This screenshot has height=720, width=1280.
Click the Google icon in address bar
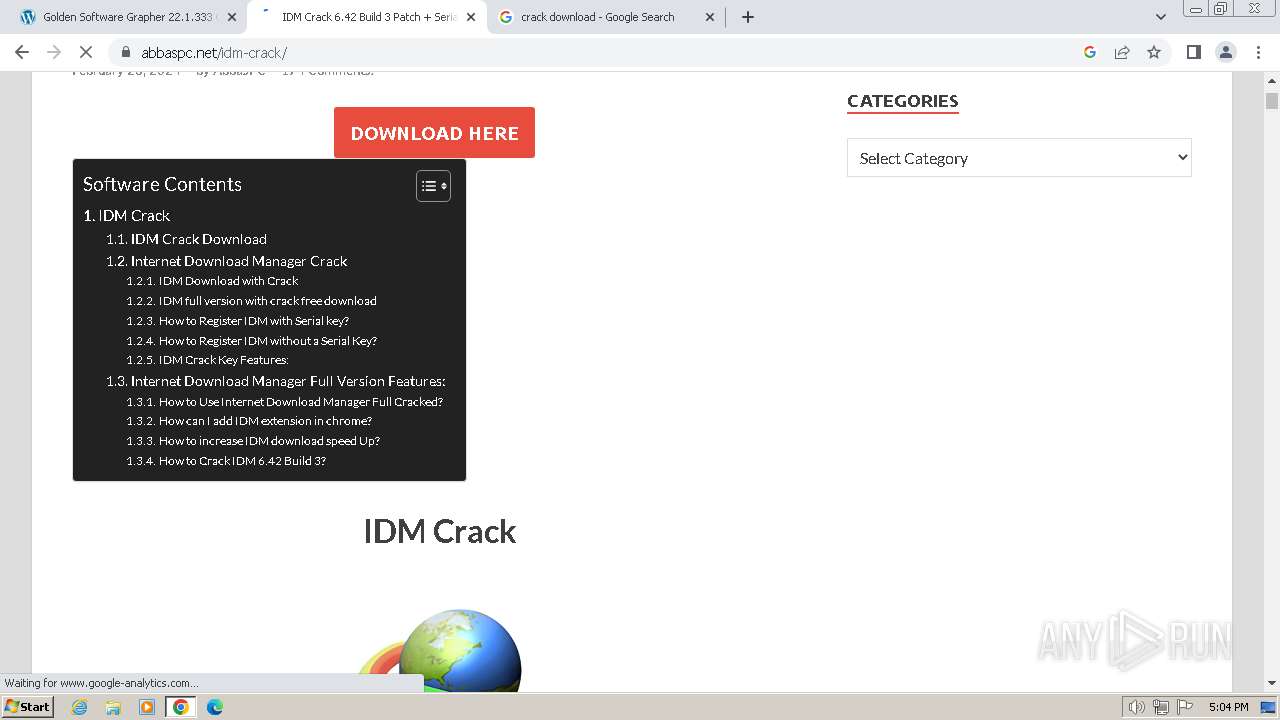pyautogui.click(x=1090, y=52)
